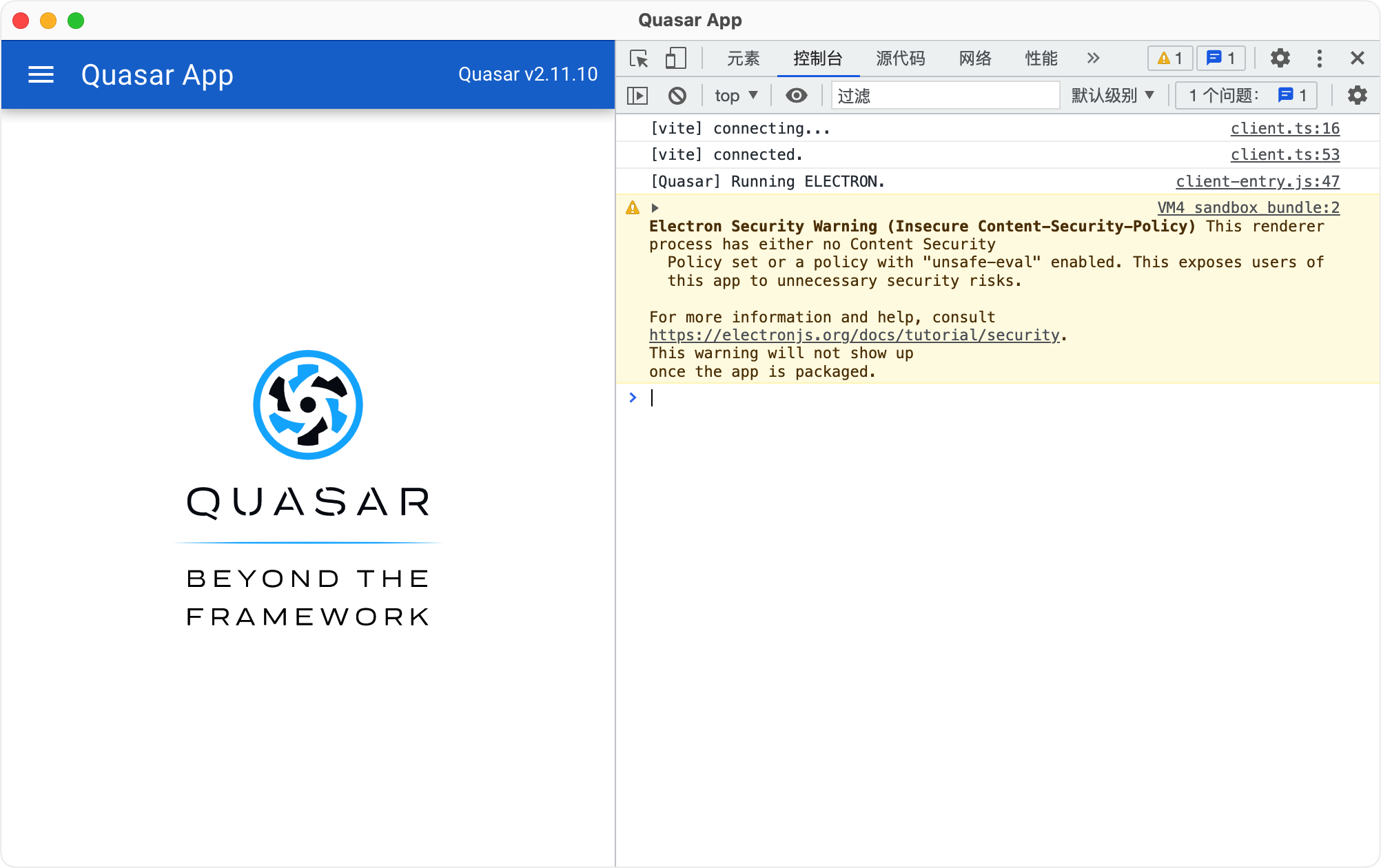The height and width of the screenshot is (868, 1381).
Task: Expand the Electron Security Warning triangle
Action: [x=655, y=208]
